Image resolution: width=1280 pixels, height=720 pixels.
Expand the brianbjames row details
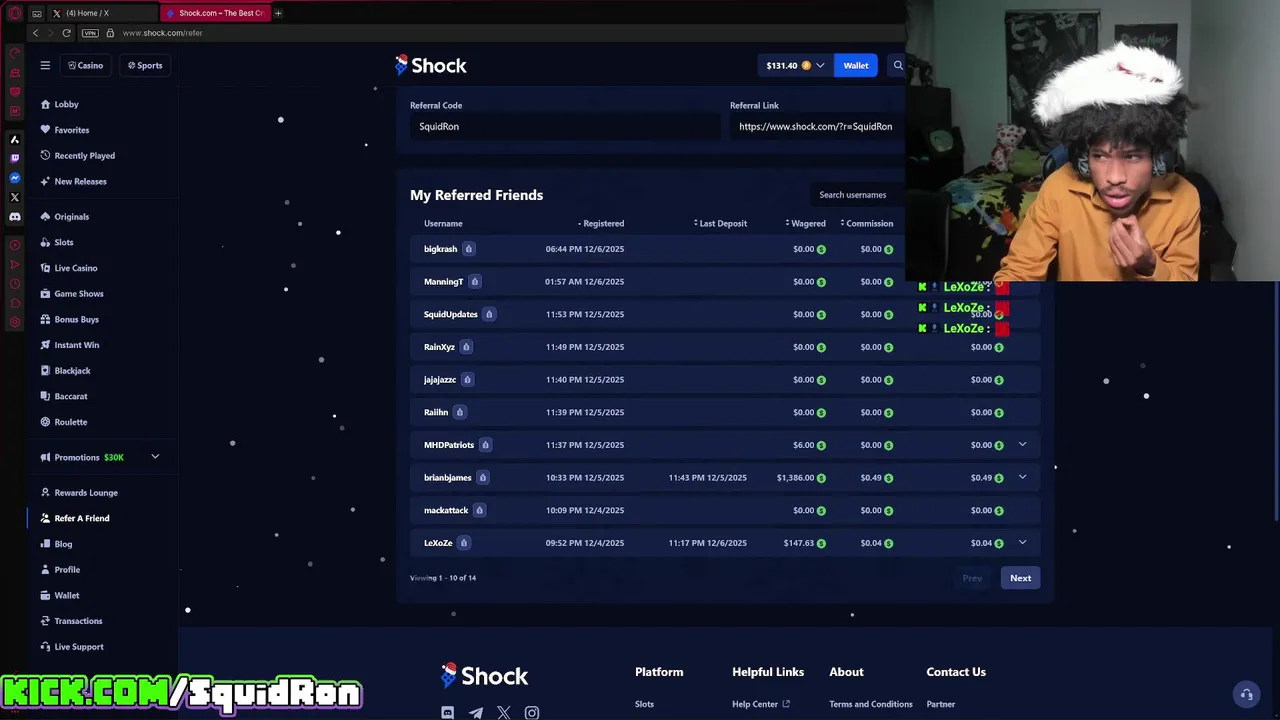point(1022,478)
